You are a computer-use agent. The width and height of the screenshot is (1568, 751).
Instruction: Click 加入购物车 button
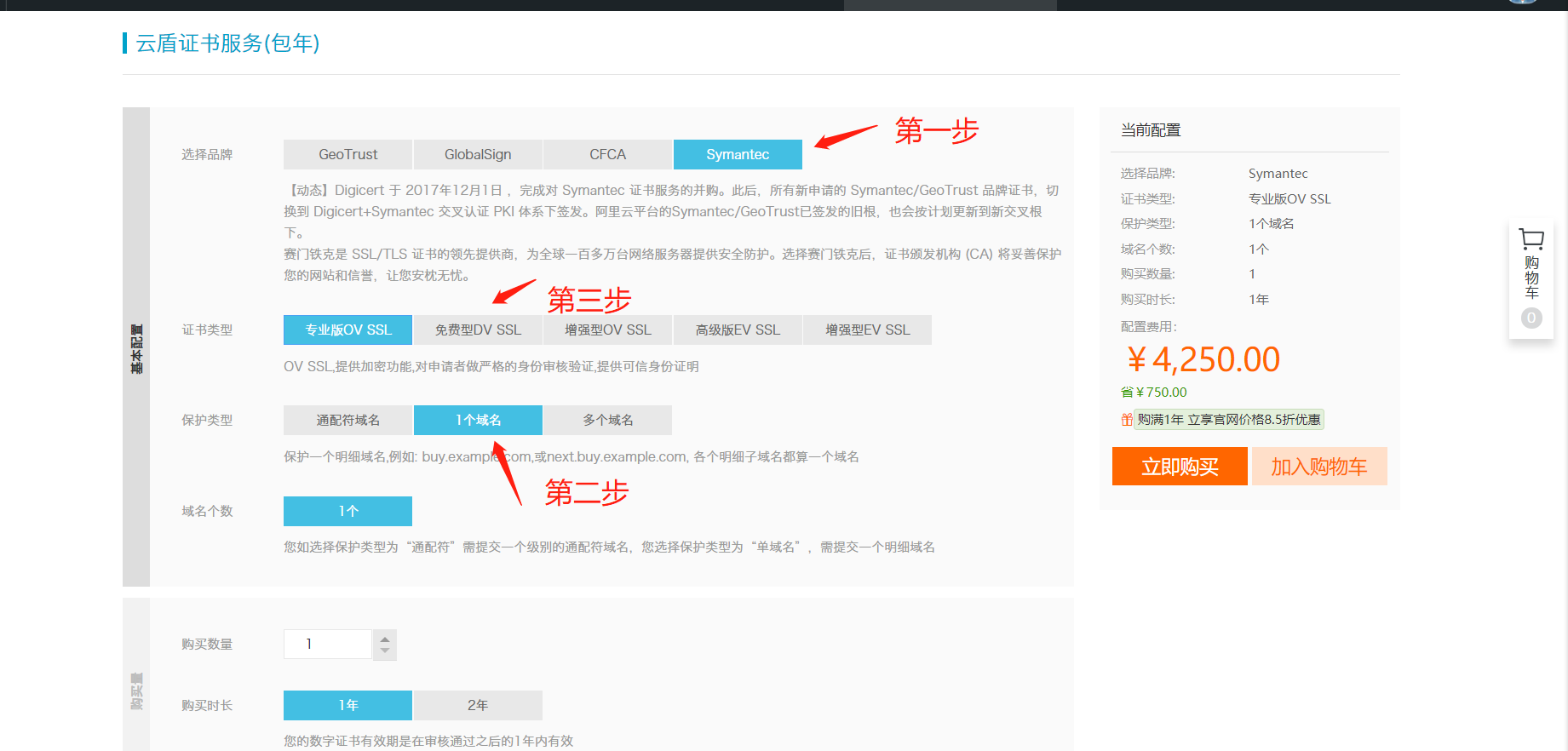[1319, 467]
